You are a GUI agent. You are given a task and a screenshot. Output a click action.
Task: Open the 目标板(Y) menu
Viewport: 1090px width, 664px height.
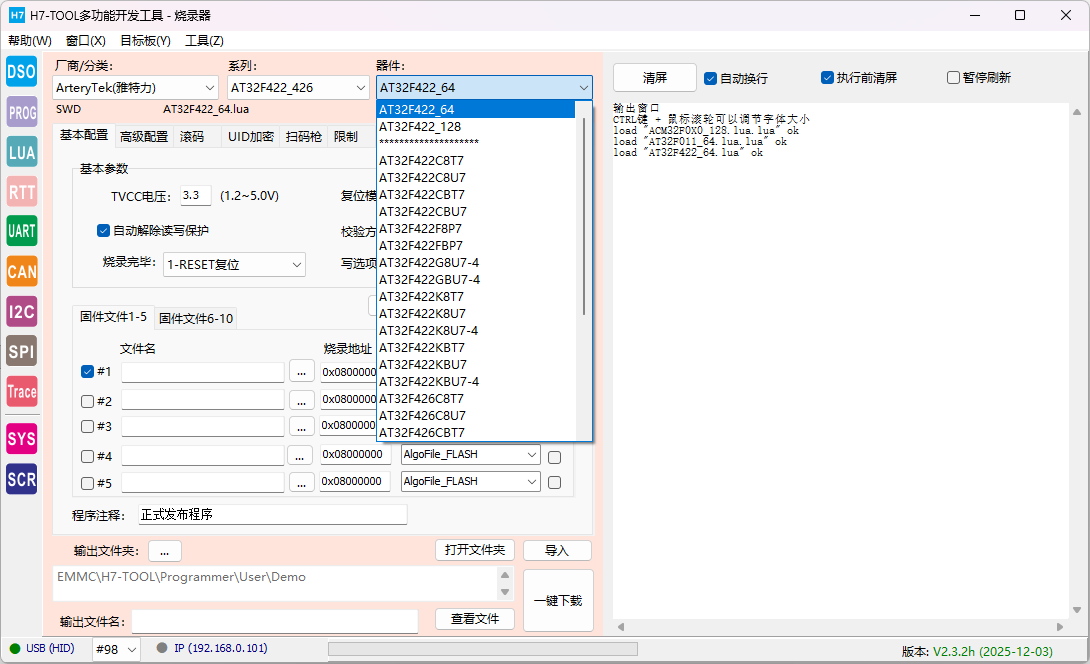point(145,41)
